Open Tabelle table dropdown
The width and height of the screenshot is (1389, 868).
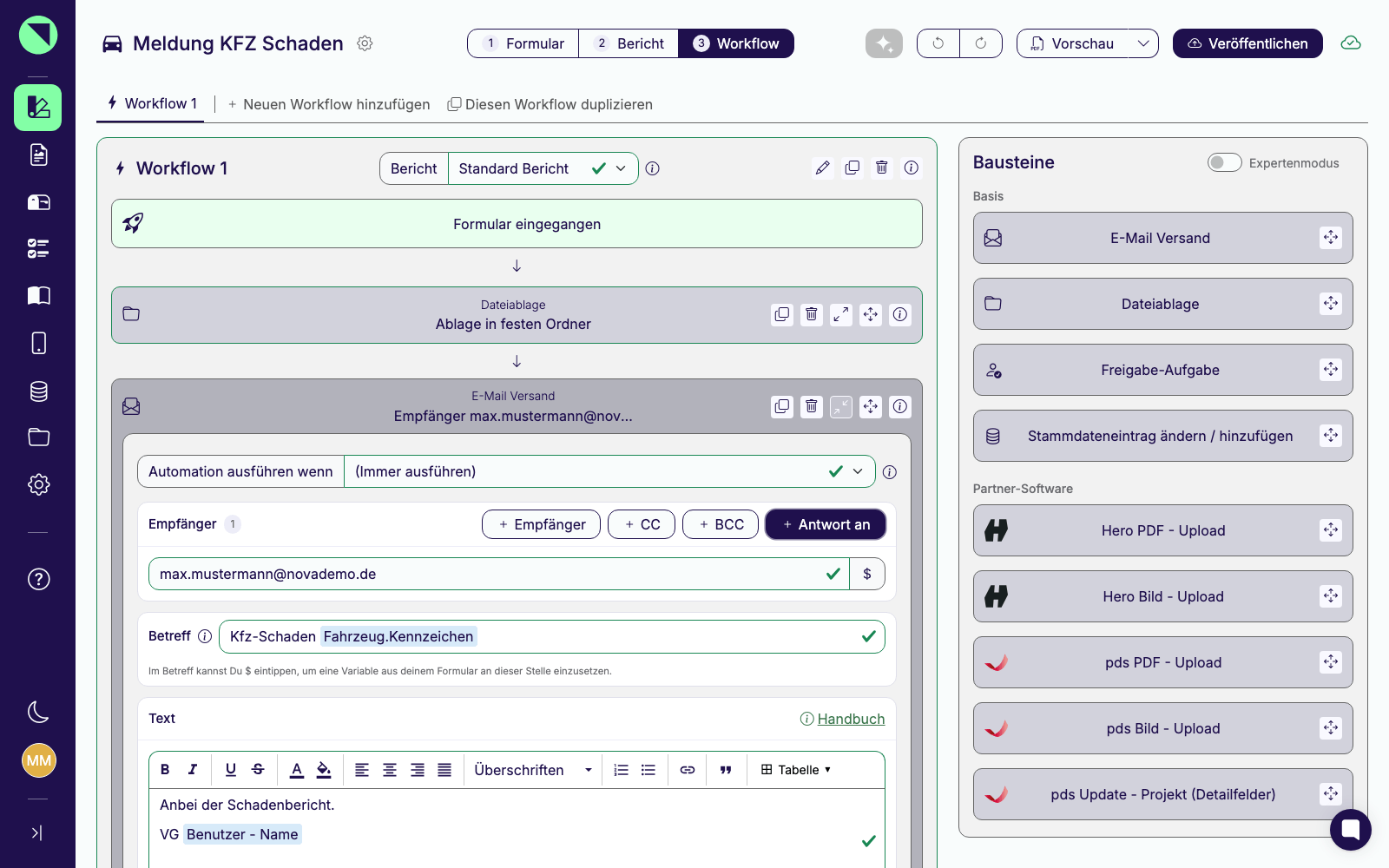coord(796,770)
